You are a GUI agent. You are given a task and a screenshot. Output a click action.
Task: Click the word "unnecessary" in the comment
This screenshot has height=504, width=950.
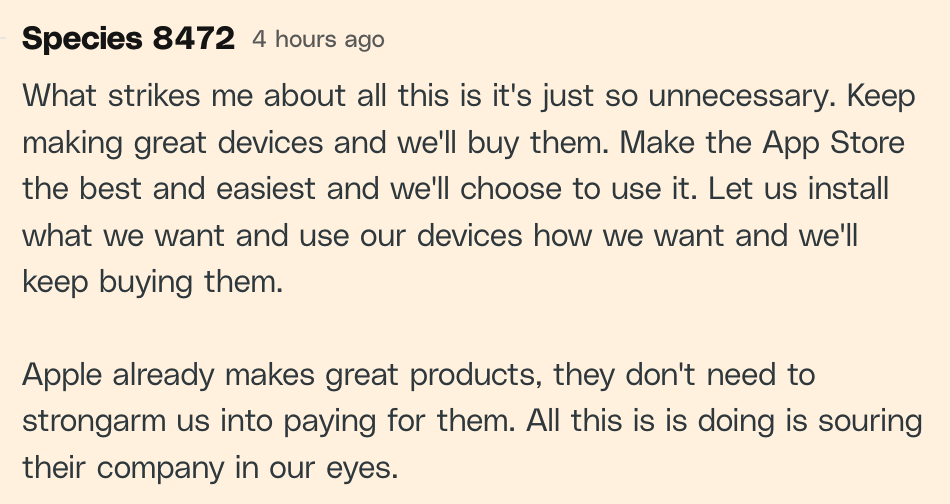coord(742,96)
